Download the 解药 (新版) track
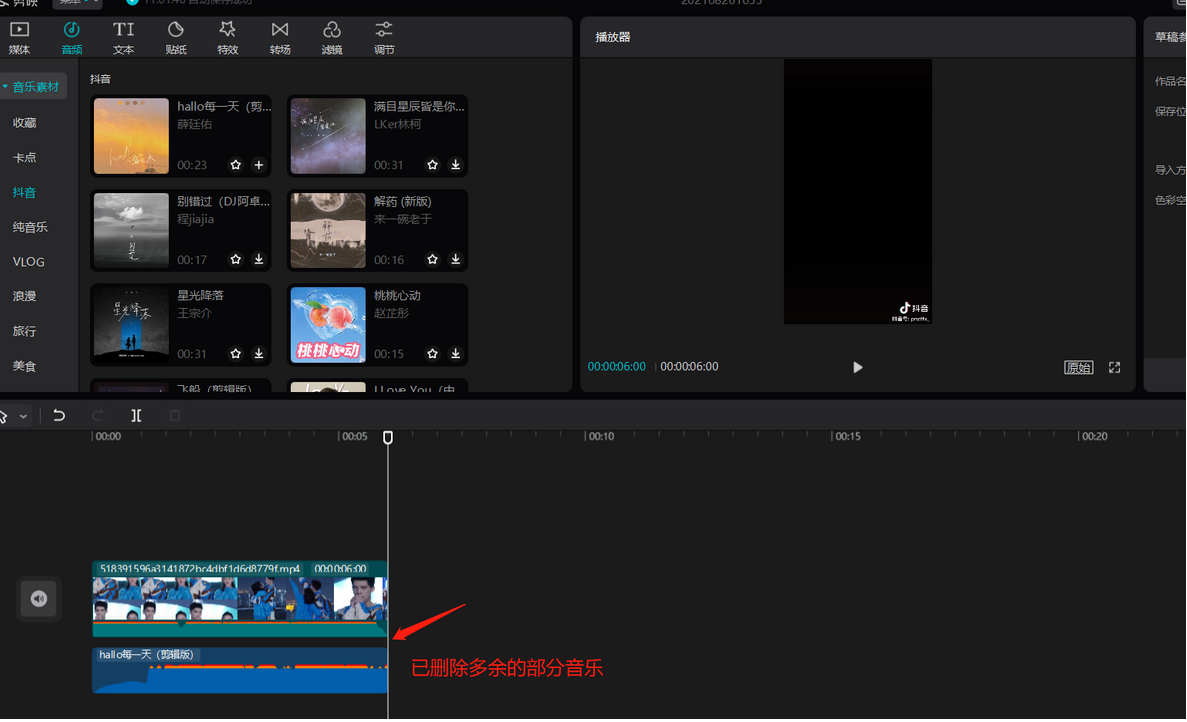This screenshot has height=722, width=1187. pyautogui.click(x=456, y=259)
